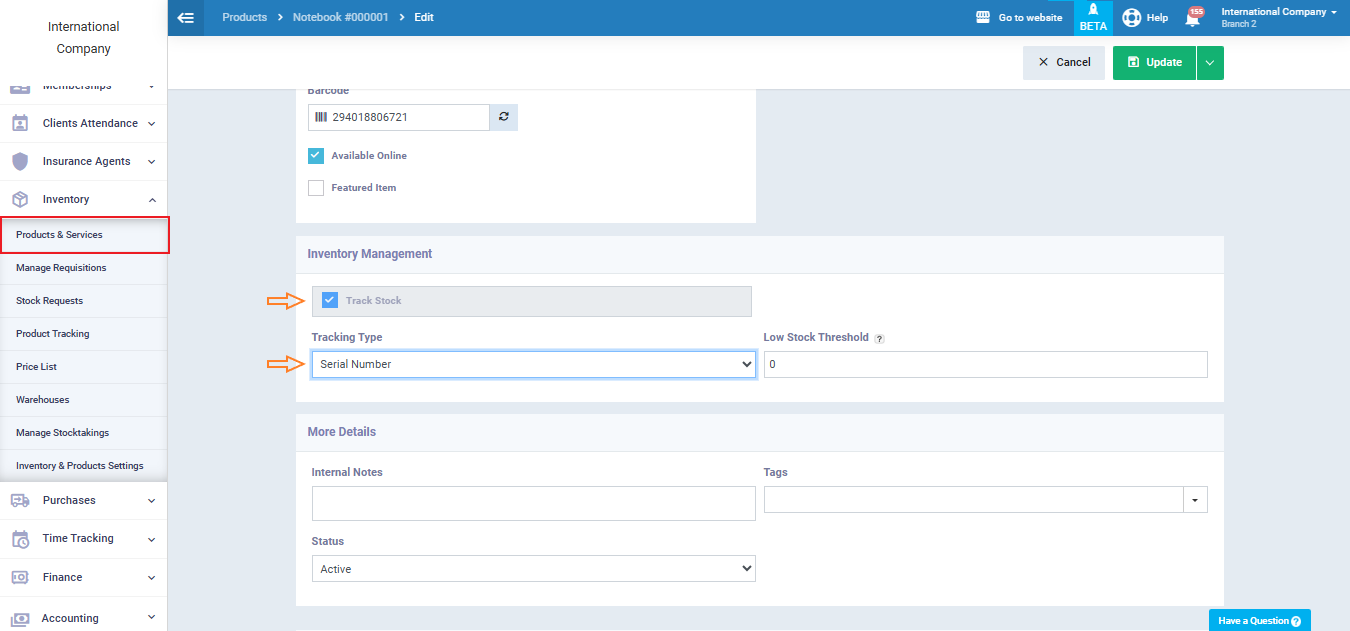Image resolution: width=1350 pixels, height=631 pixels.
Task: Uncheck the Available Online checkbox
Action: coord(316,156)
